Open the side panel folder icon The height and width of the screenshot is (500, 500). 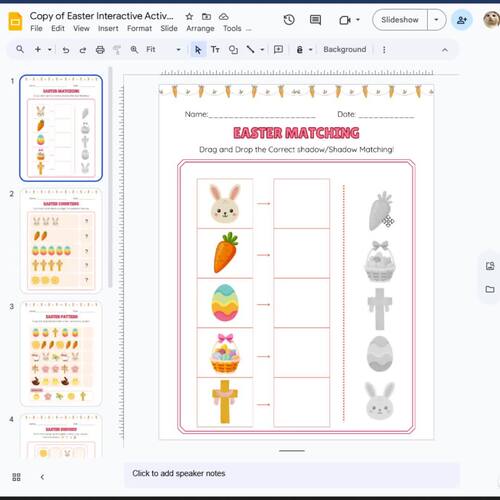(x=490, y=289)
